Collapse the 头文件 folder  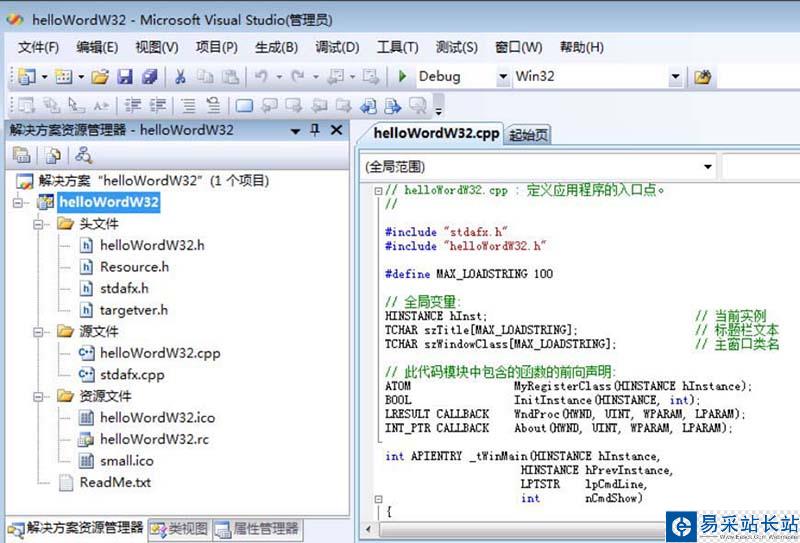[38, 224]
